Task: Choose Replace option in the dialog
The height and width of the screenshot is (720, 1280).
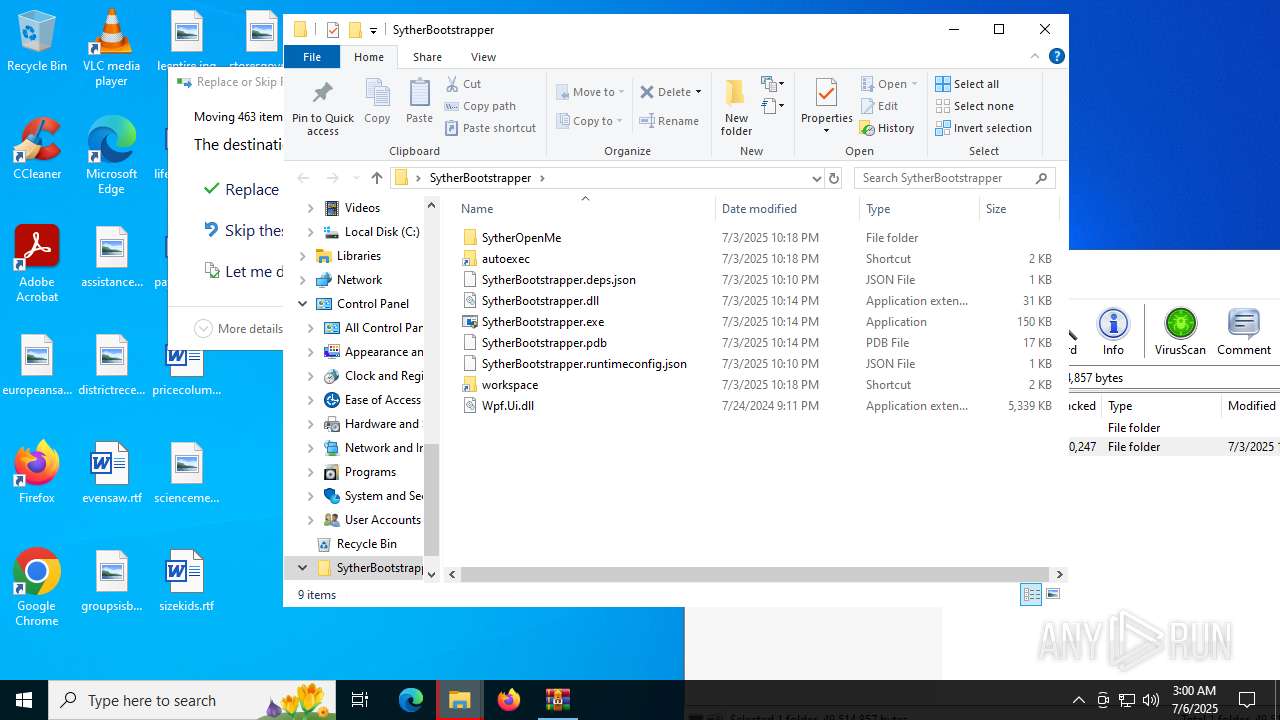Action: (241, 189)
